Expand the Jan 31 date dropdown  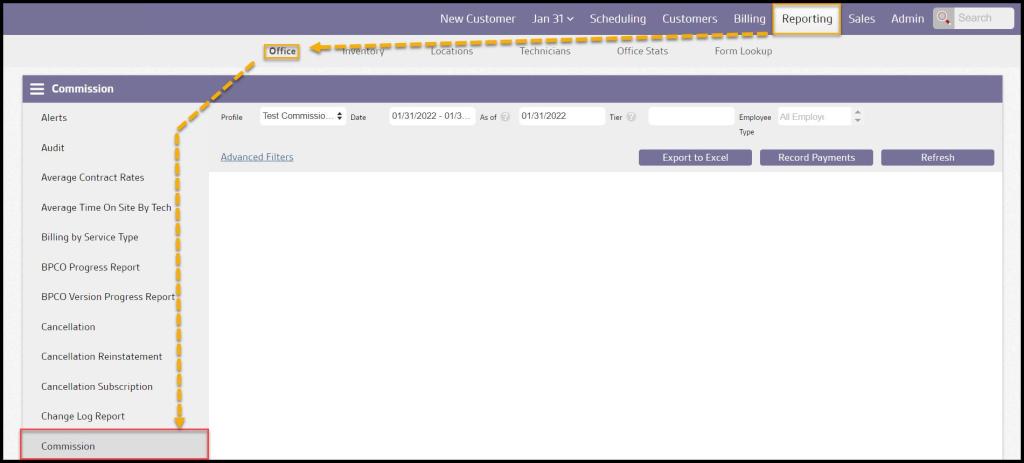(x=552, y=18)
